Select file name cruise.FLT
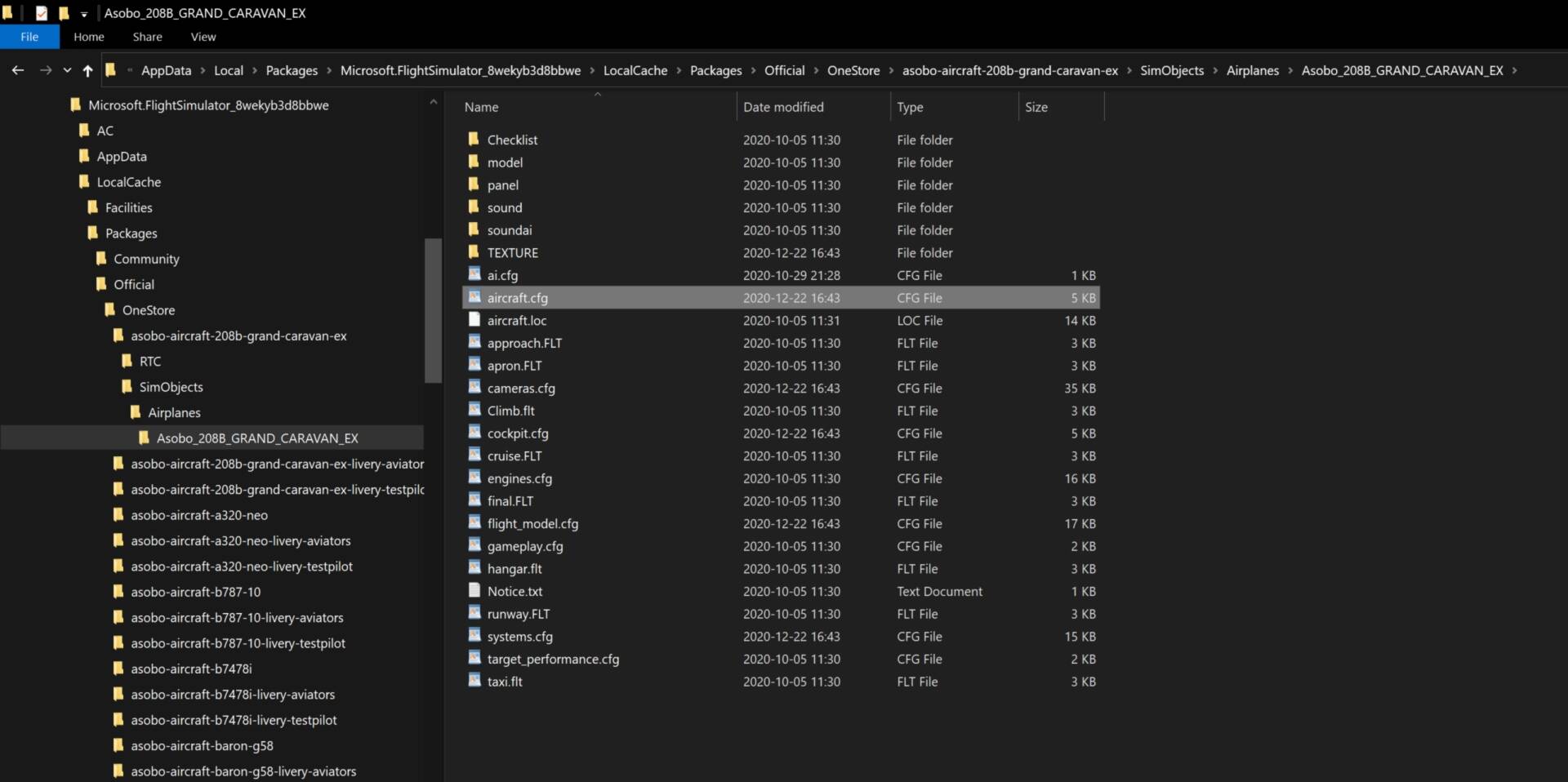The height and width of the screenshot is (782, 1568). [514, 456]
